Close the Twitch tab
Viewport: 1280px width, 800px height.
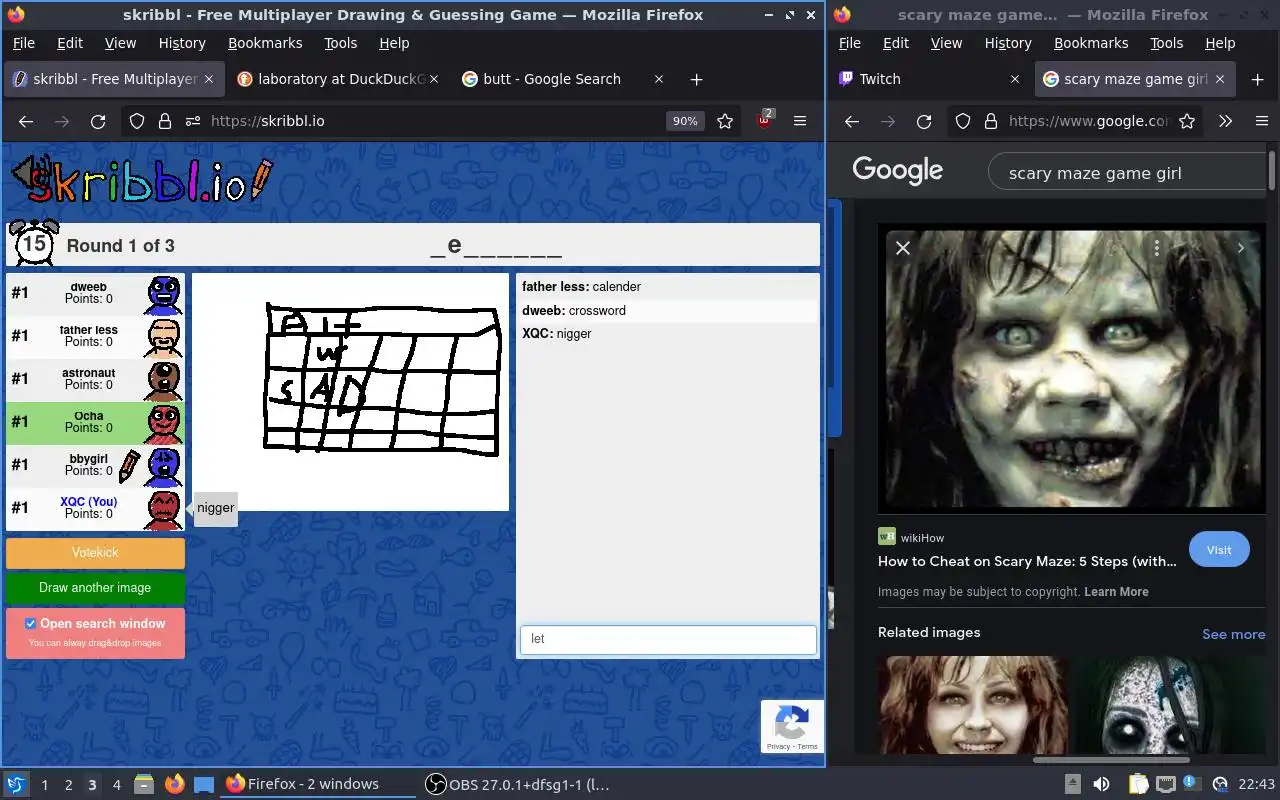tap(1015, 79)
